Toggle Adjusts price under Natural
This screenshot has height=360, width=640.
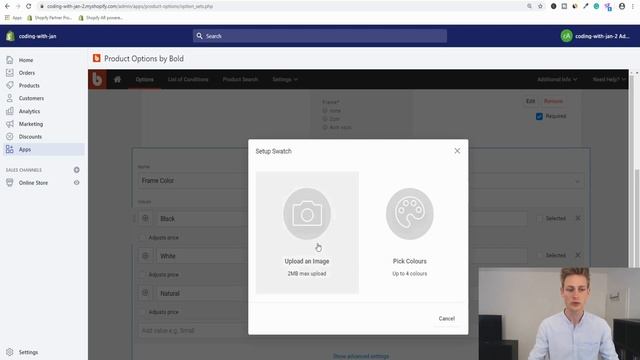[142, 312]
